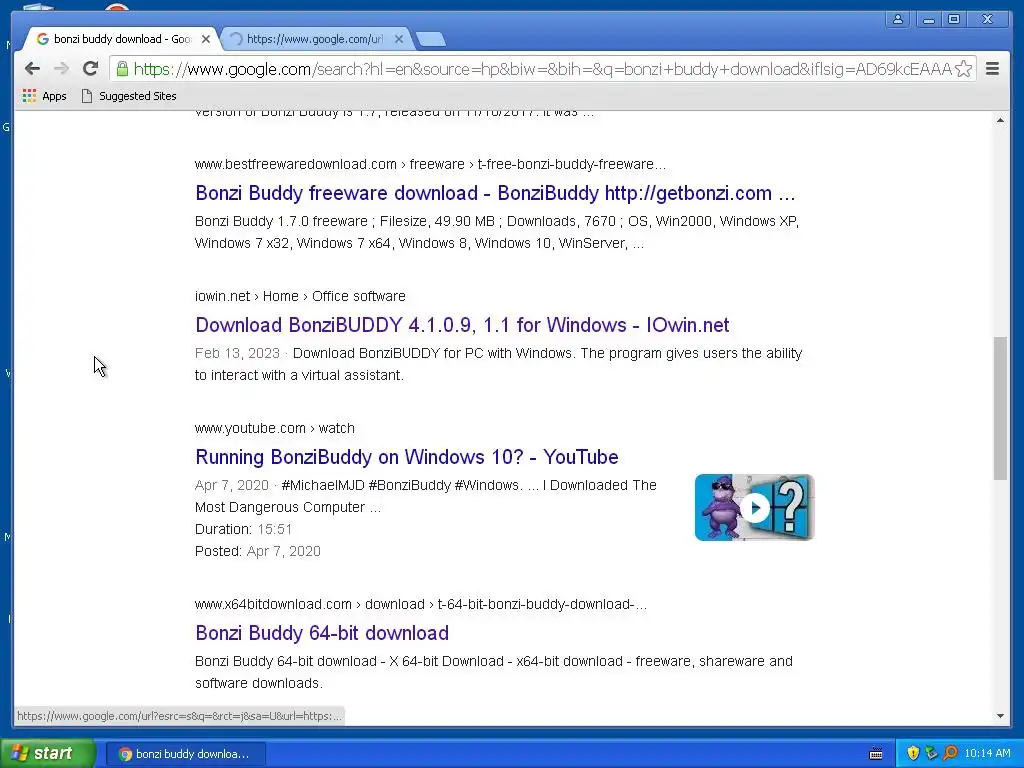Screen dimensions: 1024x768
Task: Open Running BonziBuddy on Windows 10 YouTube result
Action: [406, 456]
